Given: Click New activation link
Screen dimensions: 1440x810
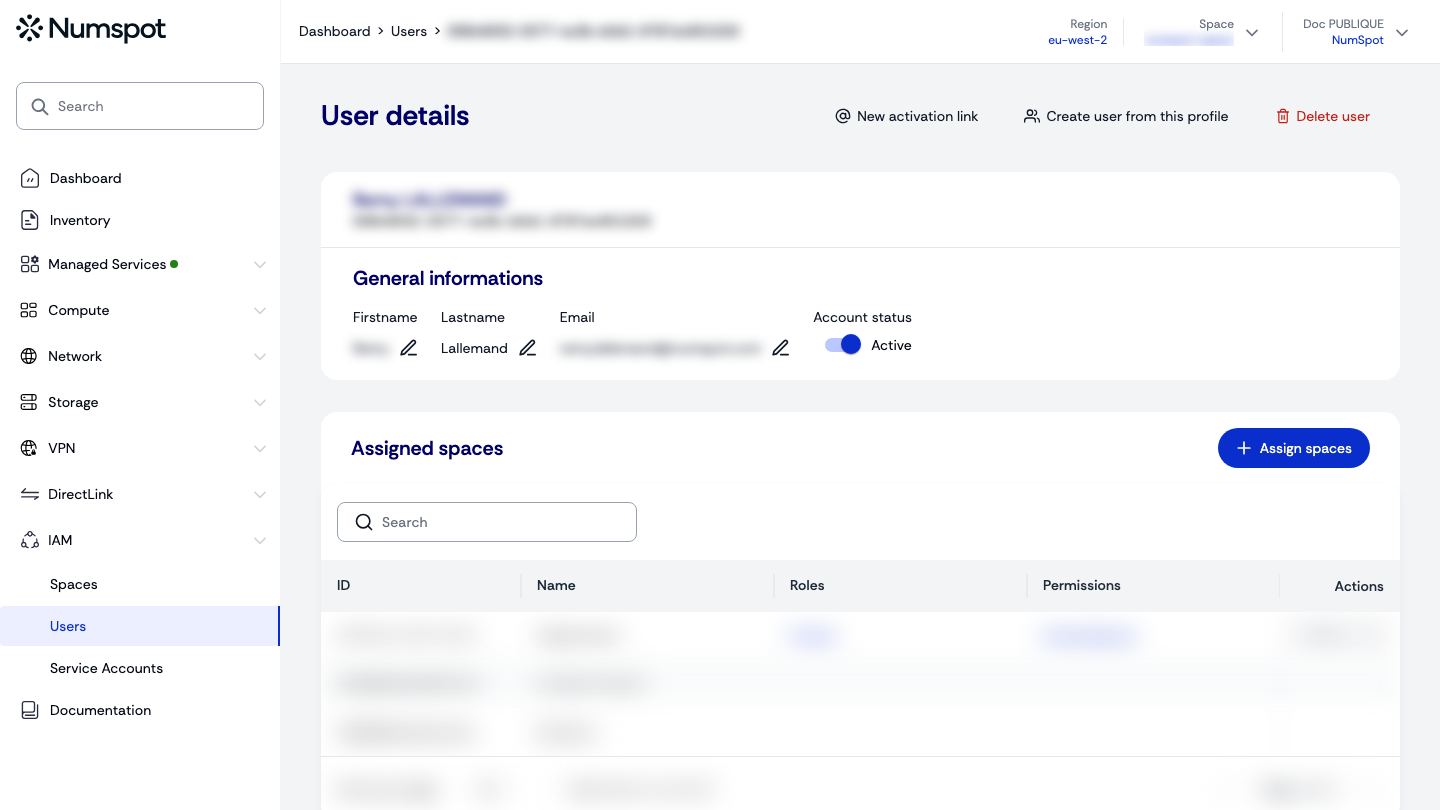Looking at the screenshot, I should [x=907, y=116].
